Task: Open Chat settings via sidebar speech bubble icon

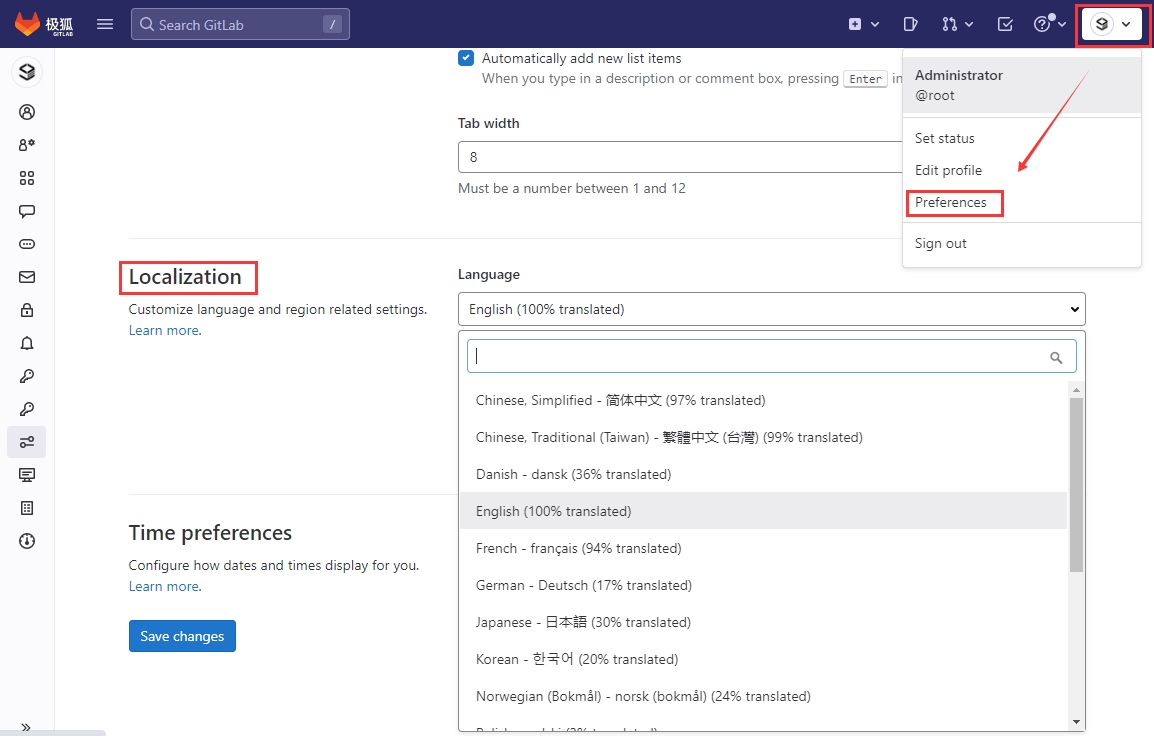Action: [27, 211]
